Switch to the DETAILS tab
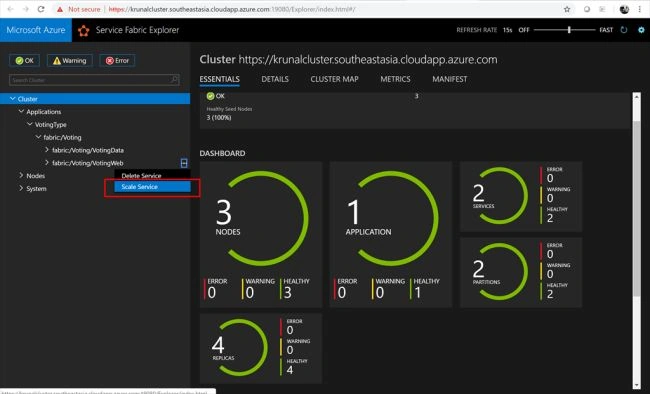 coord(275,79)
